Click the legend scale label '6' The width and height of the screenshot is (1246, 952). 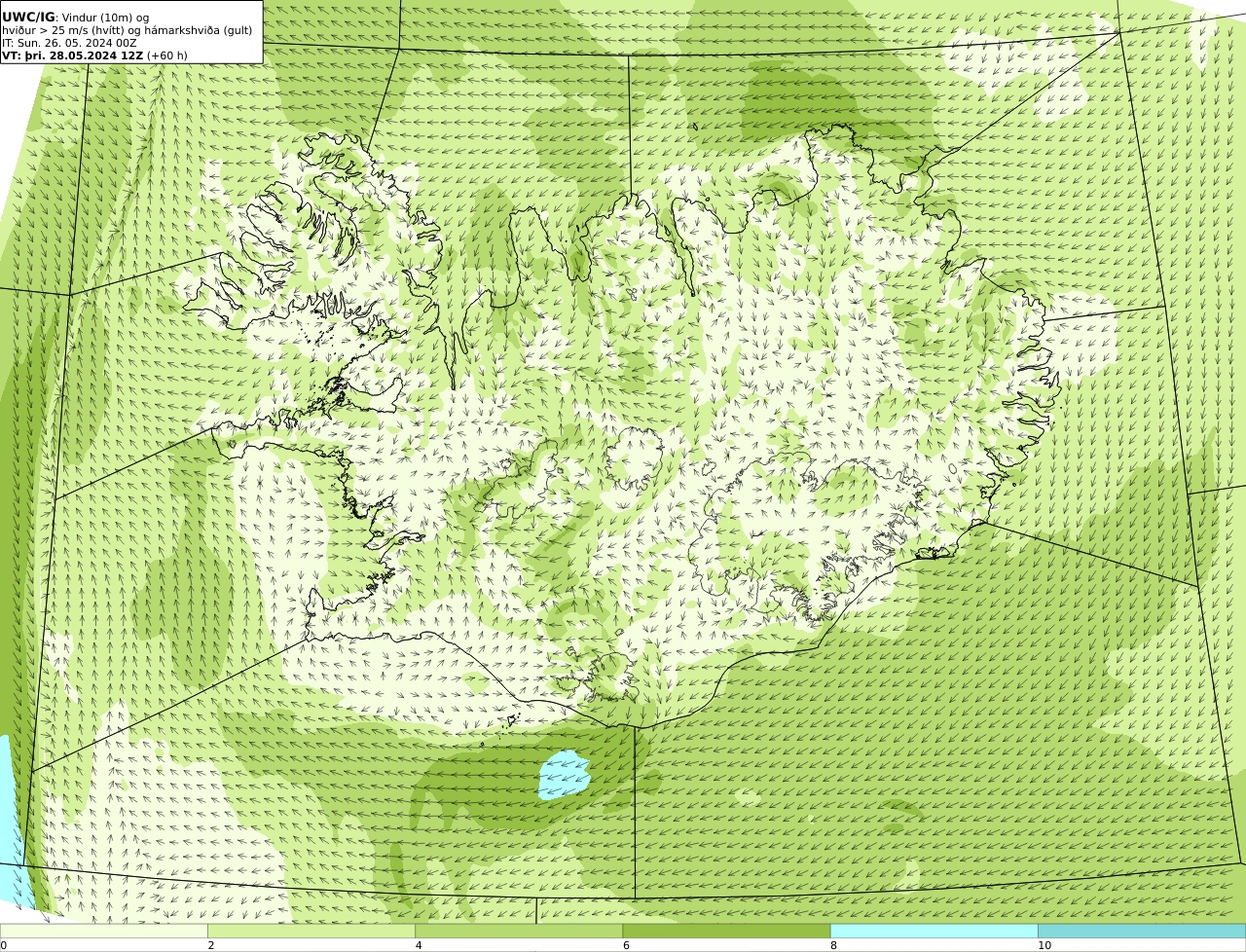(x=626, y=945)
